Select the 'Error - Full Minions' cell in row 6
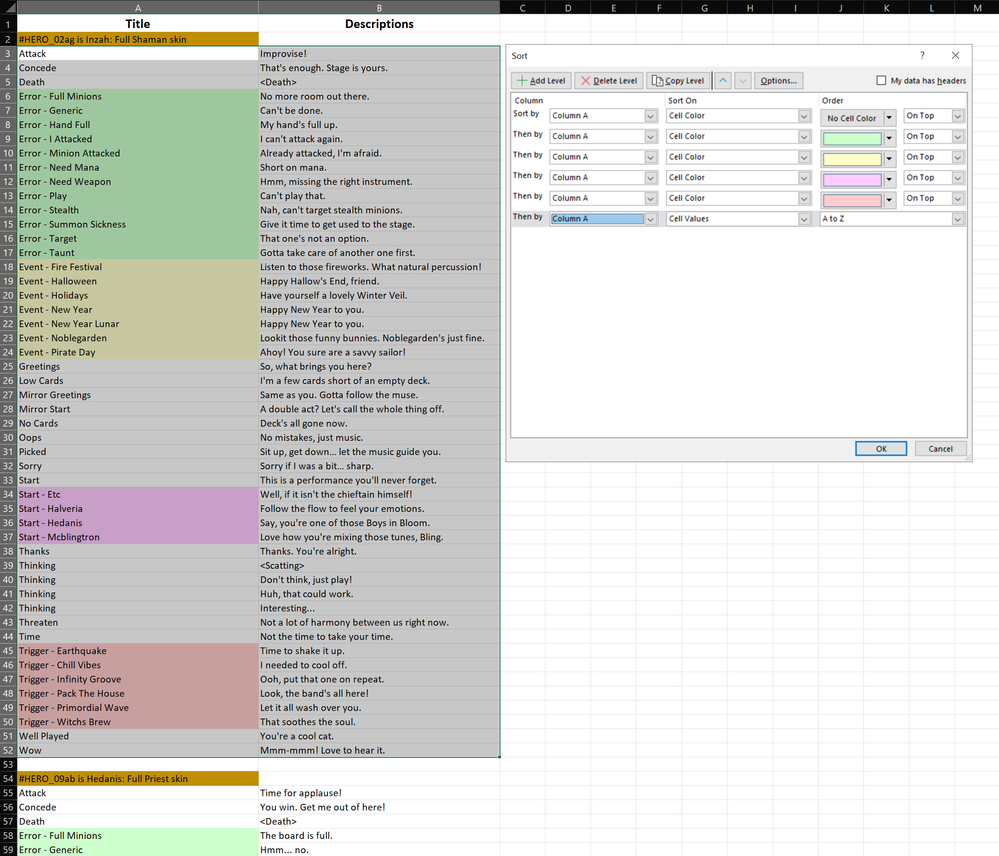 [x=138, y=96]
